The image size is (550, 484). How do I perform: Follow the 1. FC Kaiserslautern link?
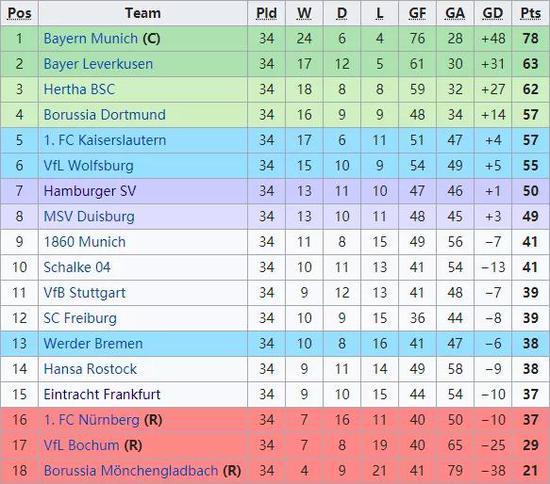click(x=105, y=140)
